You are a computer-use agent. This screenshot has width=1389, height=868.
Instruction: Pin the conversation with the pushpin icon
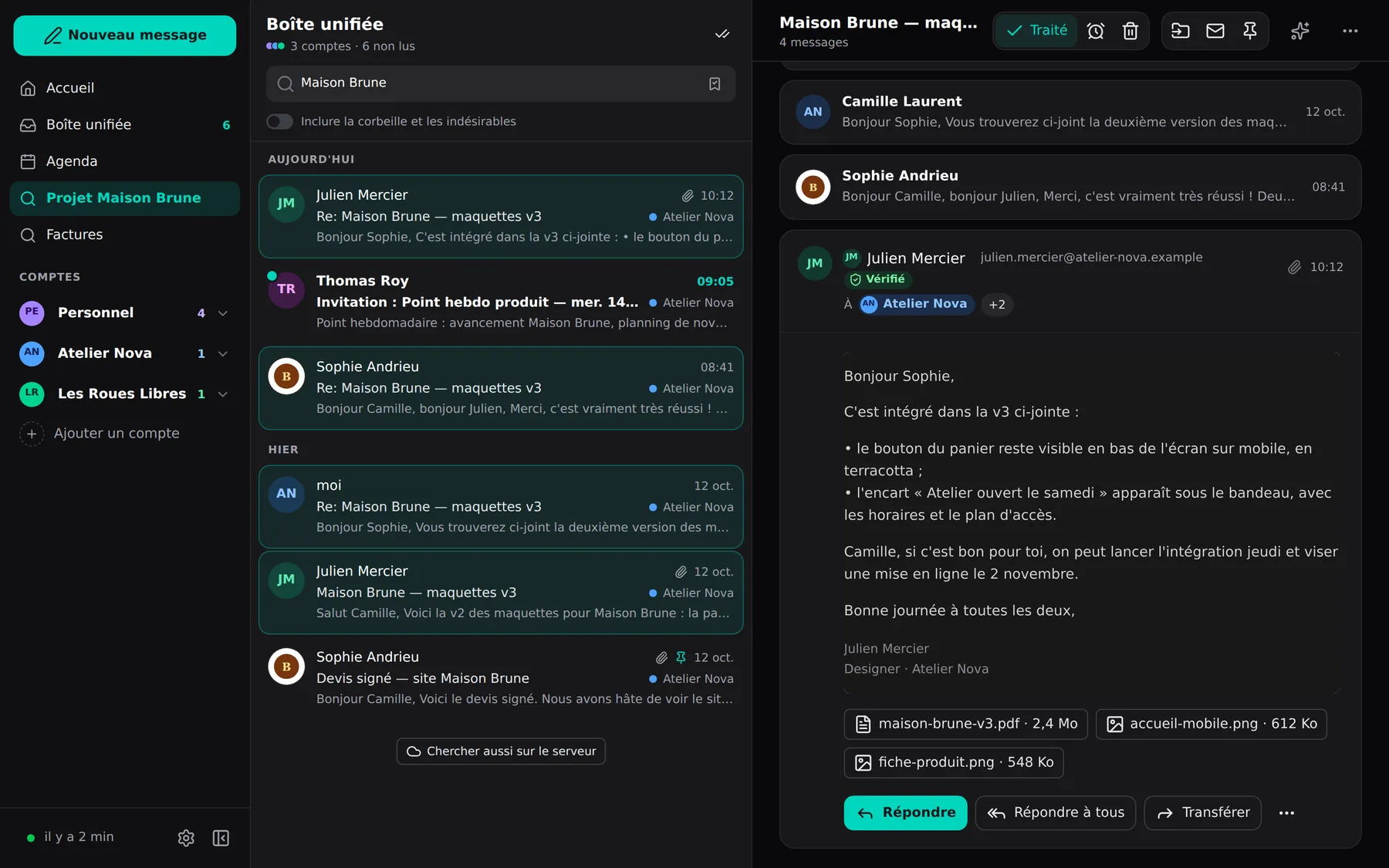1250,31
